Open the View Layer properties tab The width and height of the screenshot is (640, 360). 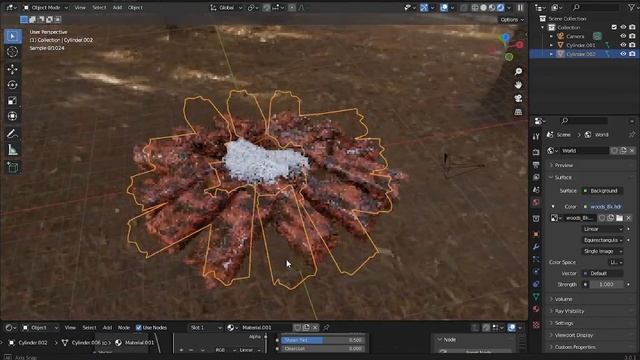pos(536,177)
